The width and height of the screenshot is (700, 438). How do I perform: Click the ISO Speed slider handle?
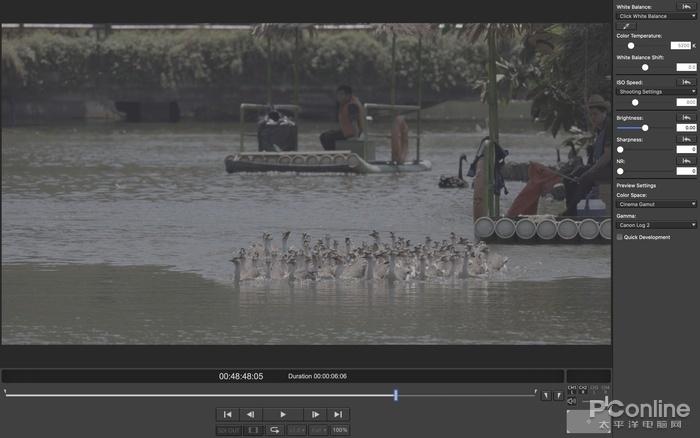635,103
